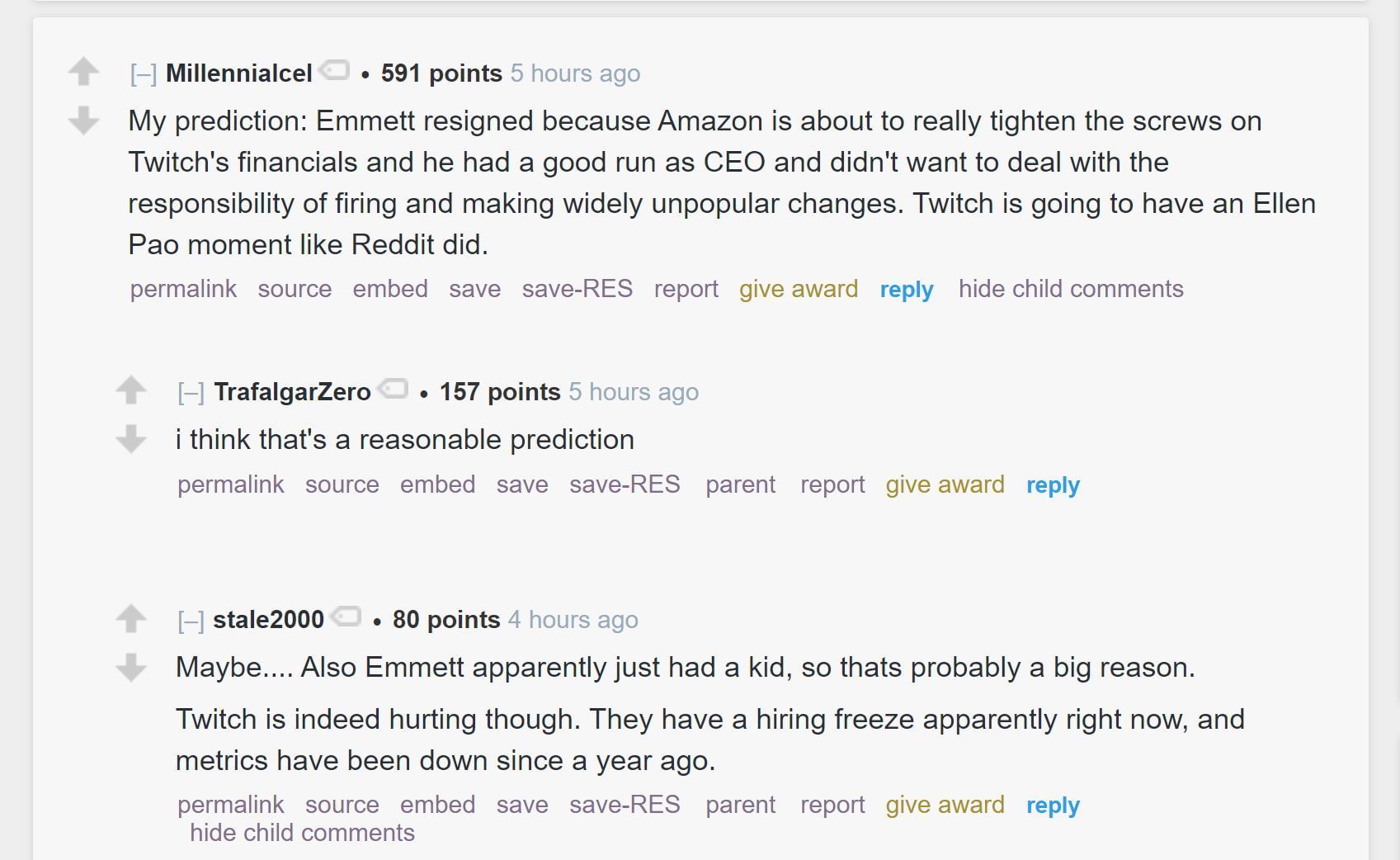Click the user tag icon beside stale2000
This screenshot has width=1400, height=860.
pyautogui.click(x=346, y=617)
